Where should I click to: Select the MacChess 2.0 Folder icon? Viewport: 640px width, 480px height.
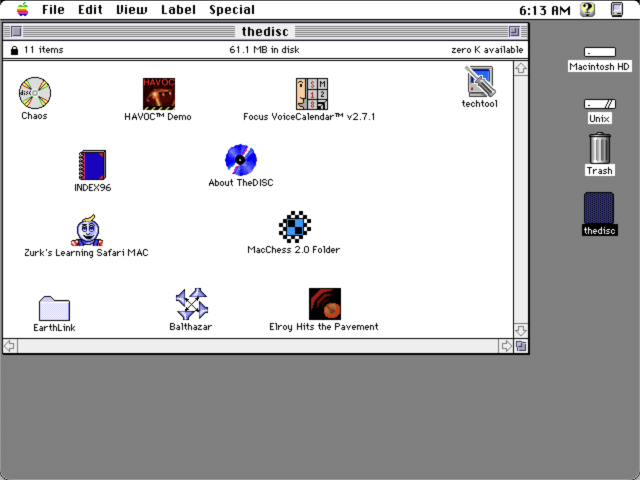[x=295, y=227]
